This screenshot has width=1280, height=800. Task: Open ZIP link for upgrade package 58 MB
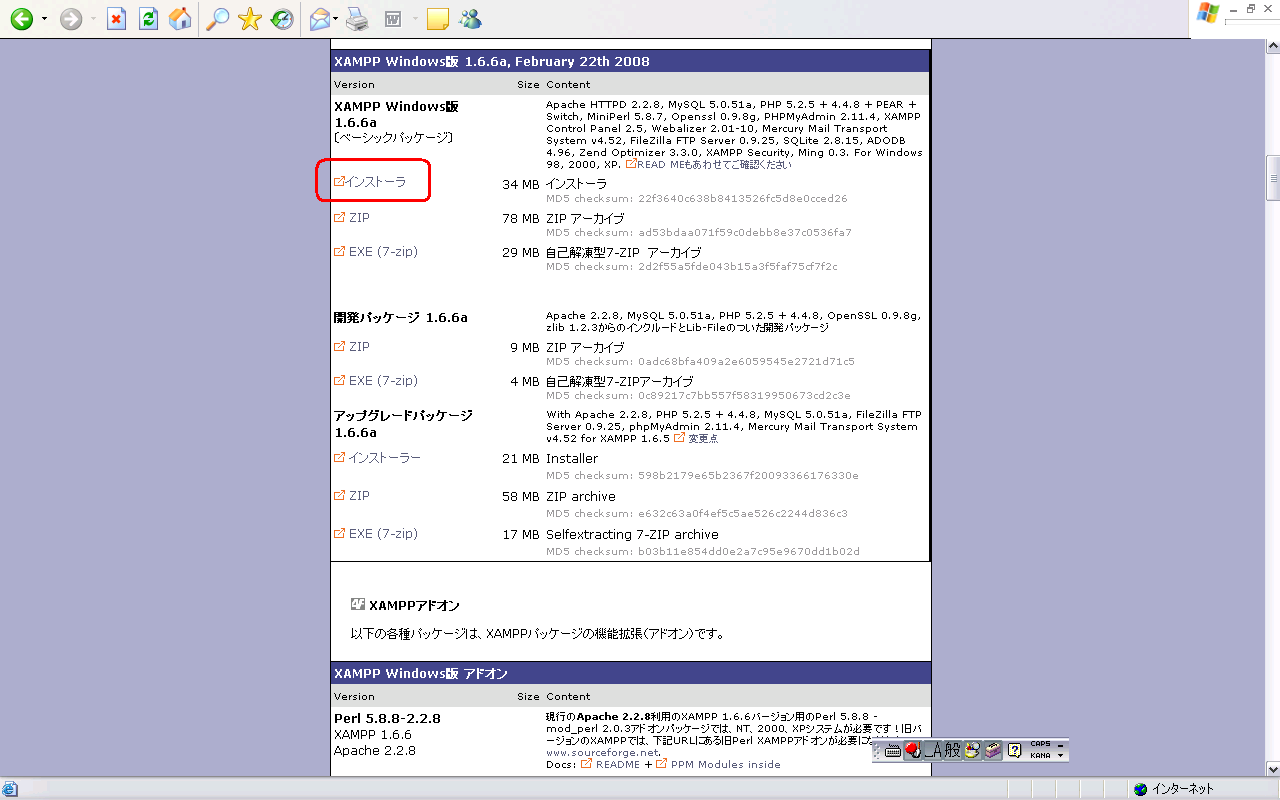point(359,495)
